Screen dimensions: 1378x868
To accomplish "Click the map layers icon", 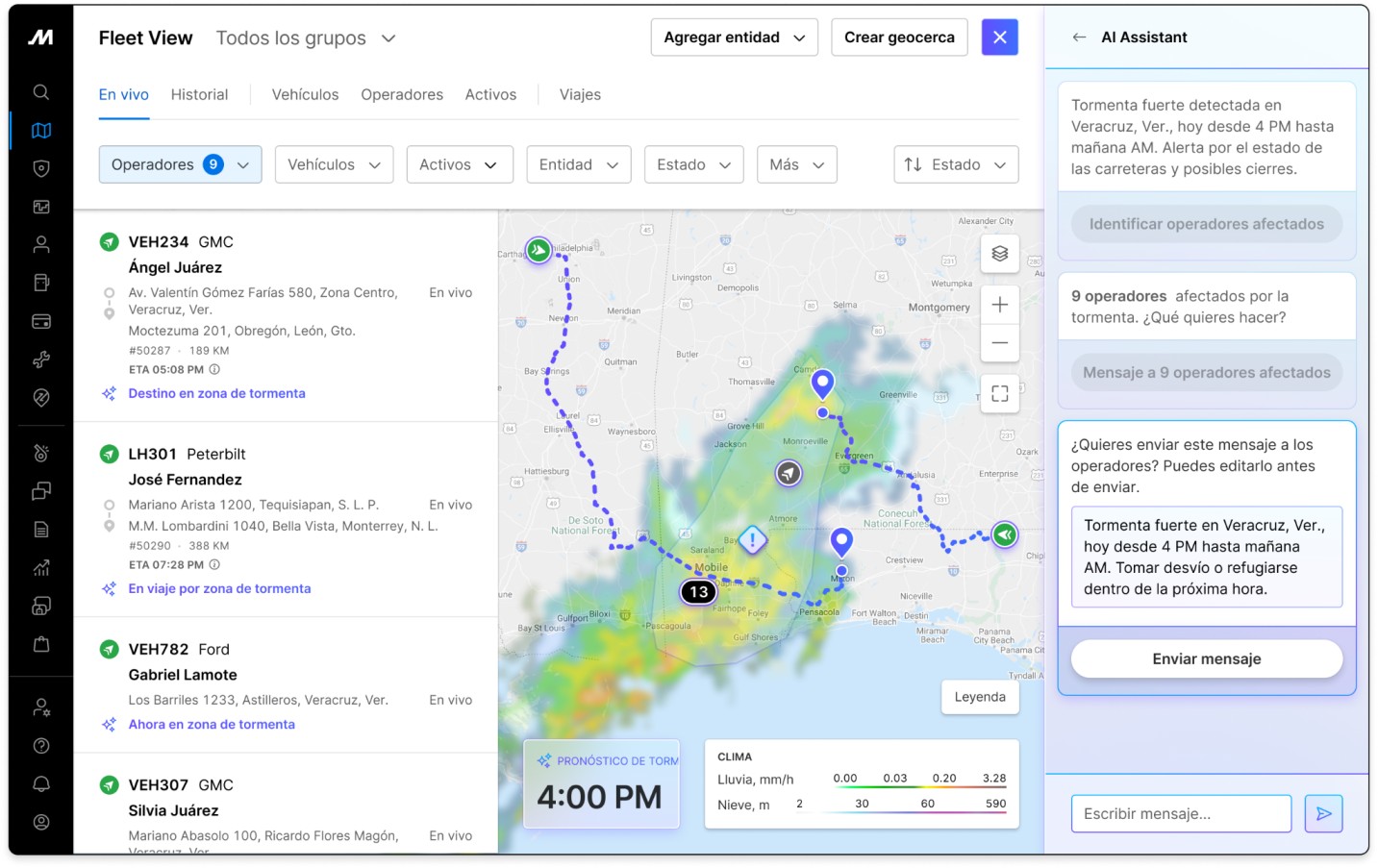I will click(x=999, y=254).
